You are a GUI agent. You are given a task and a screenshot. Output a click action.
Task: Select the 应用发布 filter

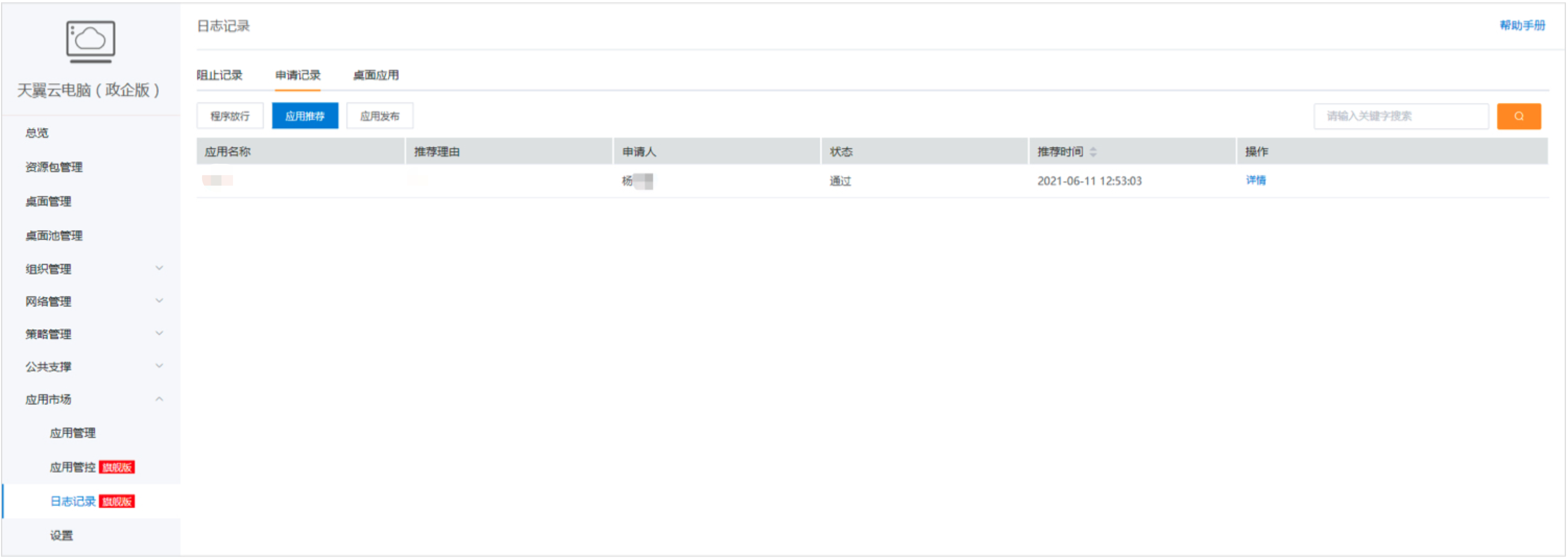tap(379, 115)
